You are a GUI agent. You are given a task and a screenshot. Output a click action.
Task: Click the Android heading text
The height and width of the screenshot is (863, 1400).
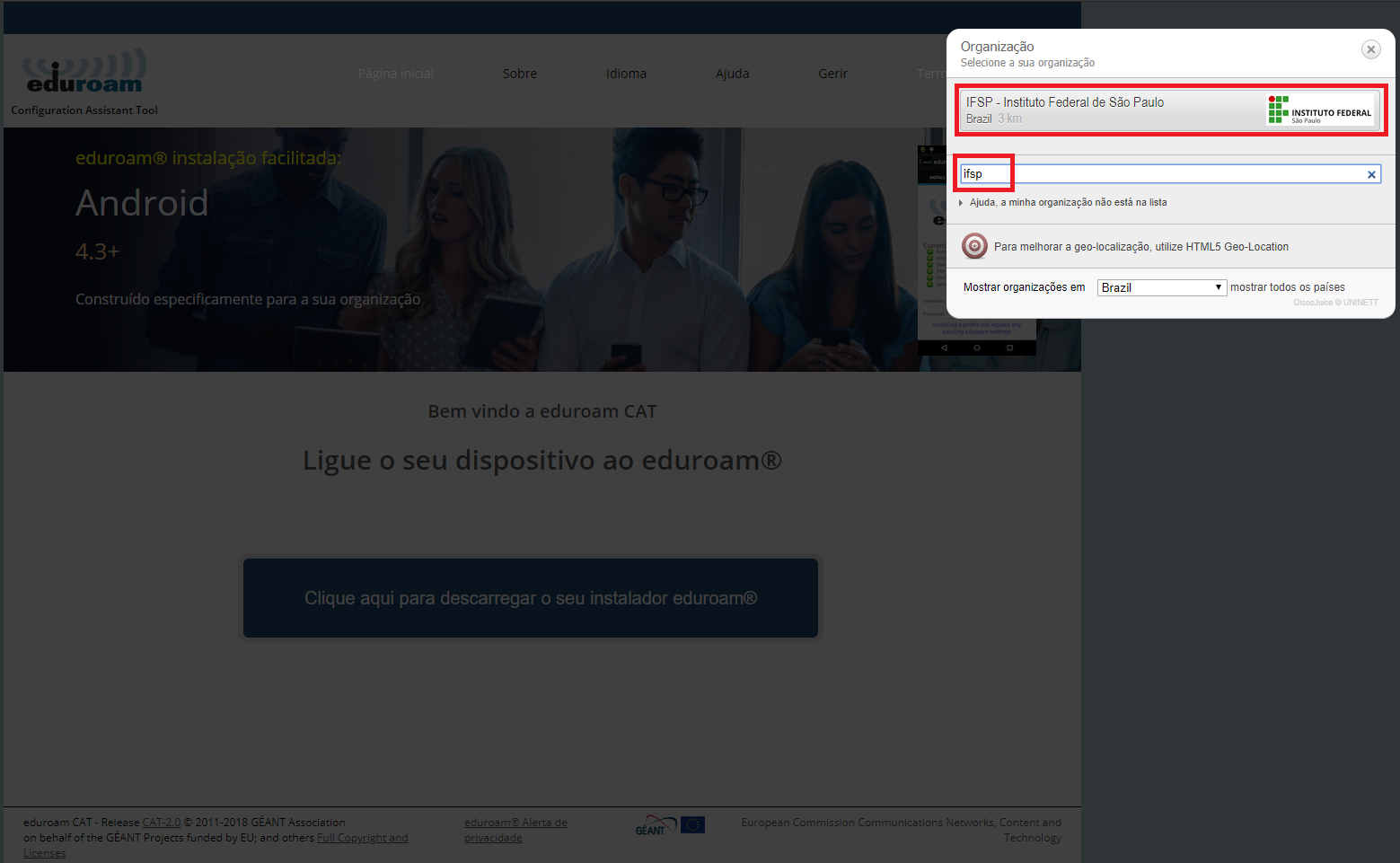point(142,203)
